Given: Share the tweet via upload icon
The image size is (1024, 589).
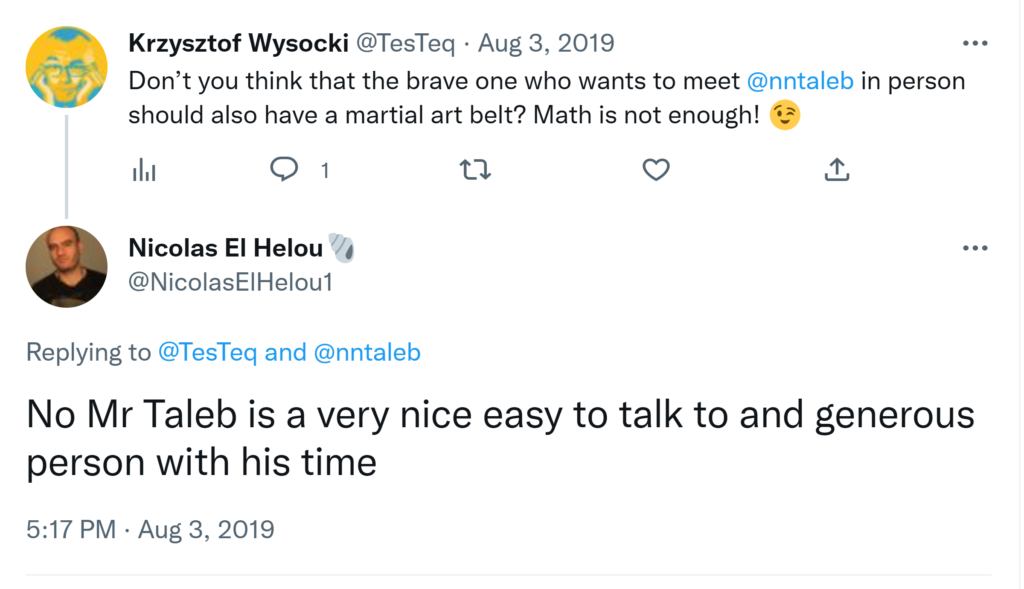Looking at the screenshot, I should (836, 171).
